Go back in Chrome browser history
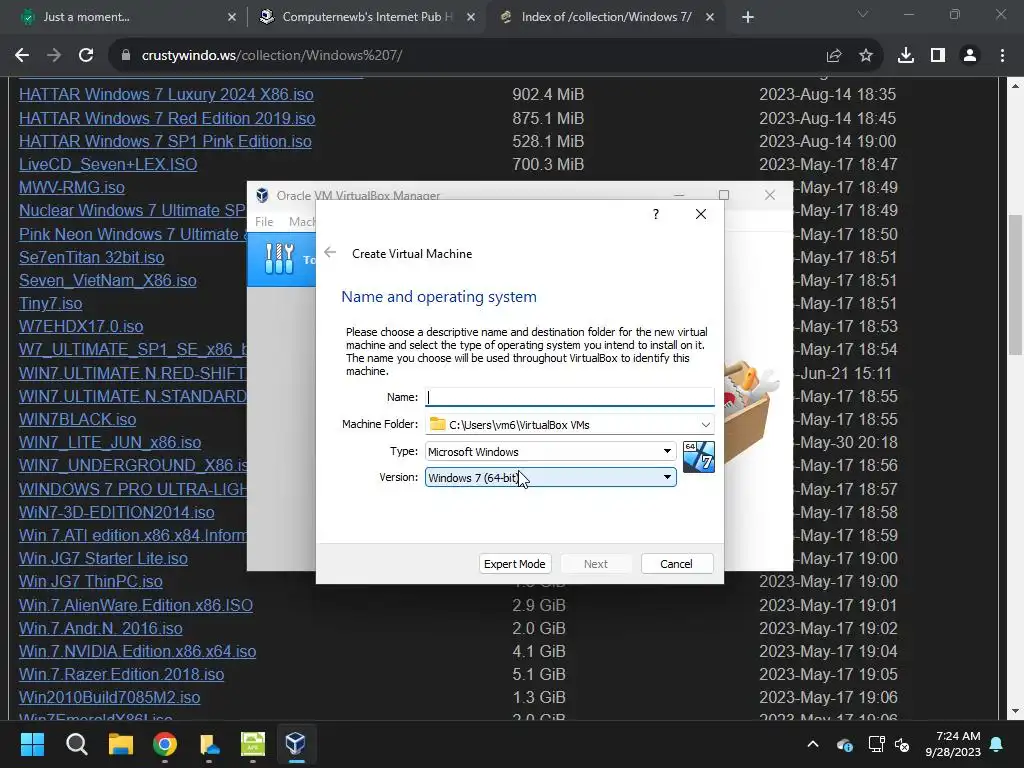The image size is (1024, 768). [x=22, y=56]
